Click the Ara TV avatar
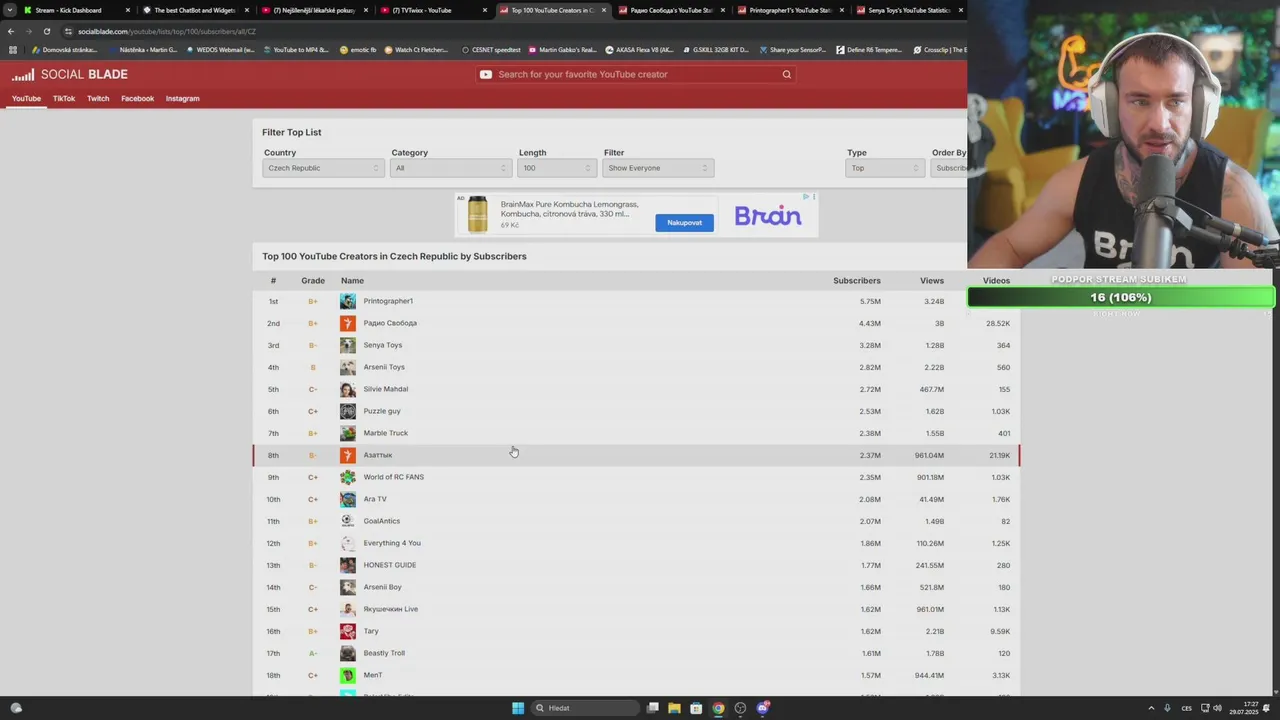Viewport: 1280px width, 720px height. [348, 499]
